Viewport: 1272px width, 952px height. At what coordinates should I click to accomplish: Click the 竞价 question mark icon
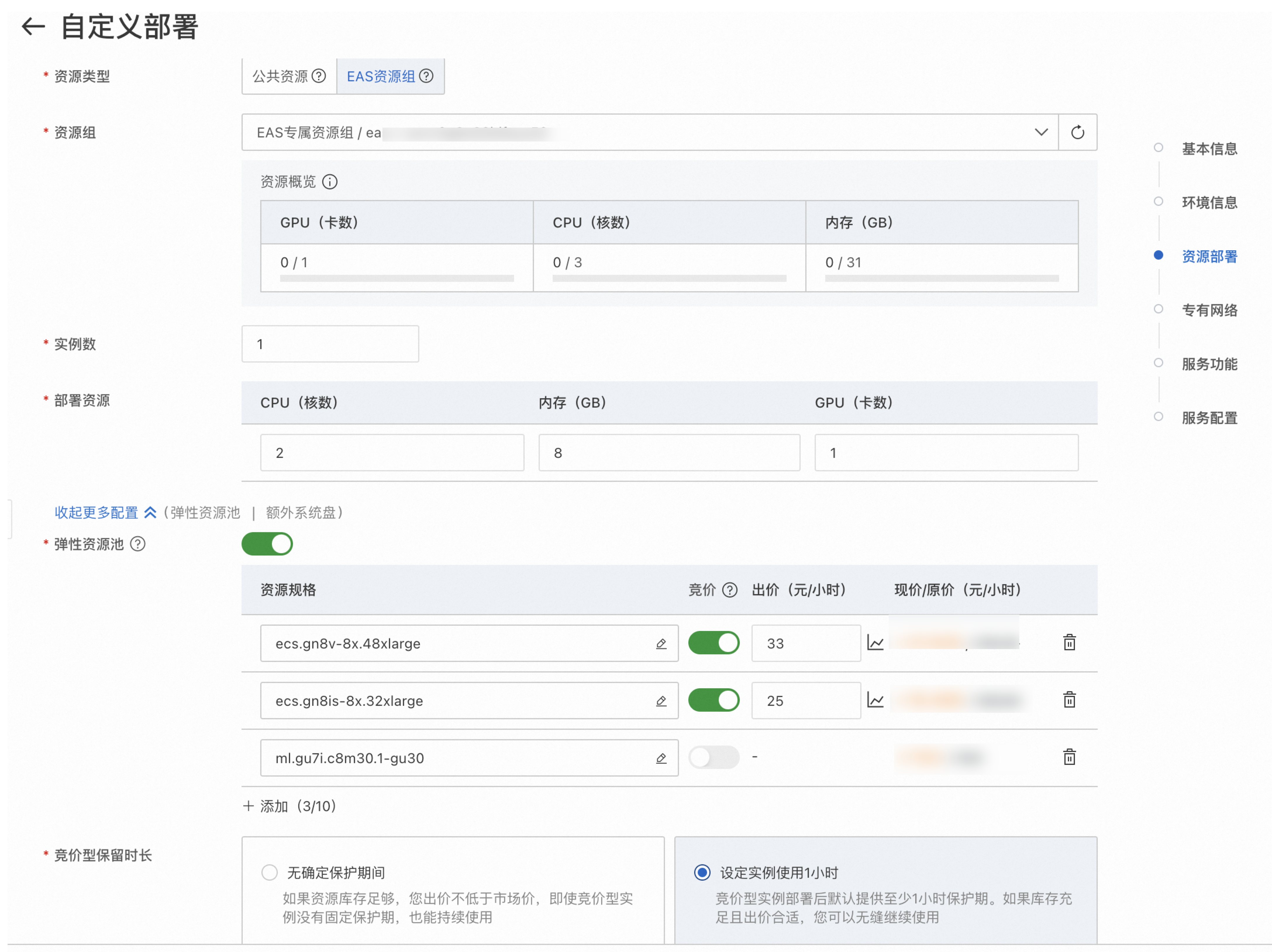[x=730, y=590]
